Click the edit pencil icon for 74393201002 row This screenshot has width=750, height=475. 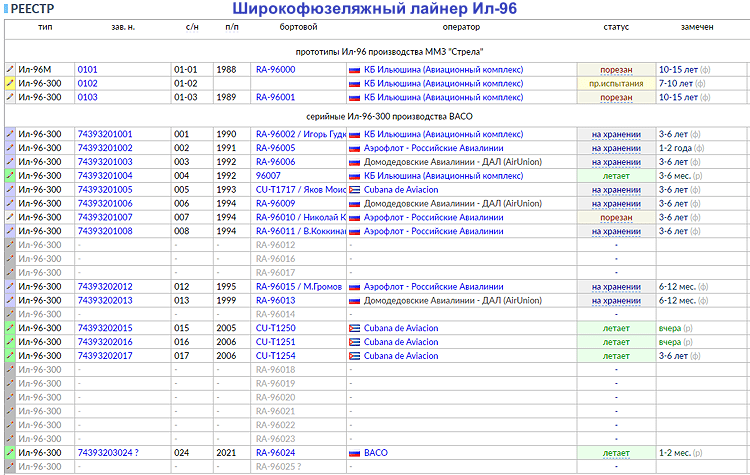click(x=10, y=148)
